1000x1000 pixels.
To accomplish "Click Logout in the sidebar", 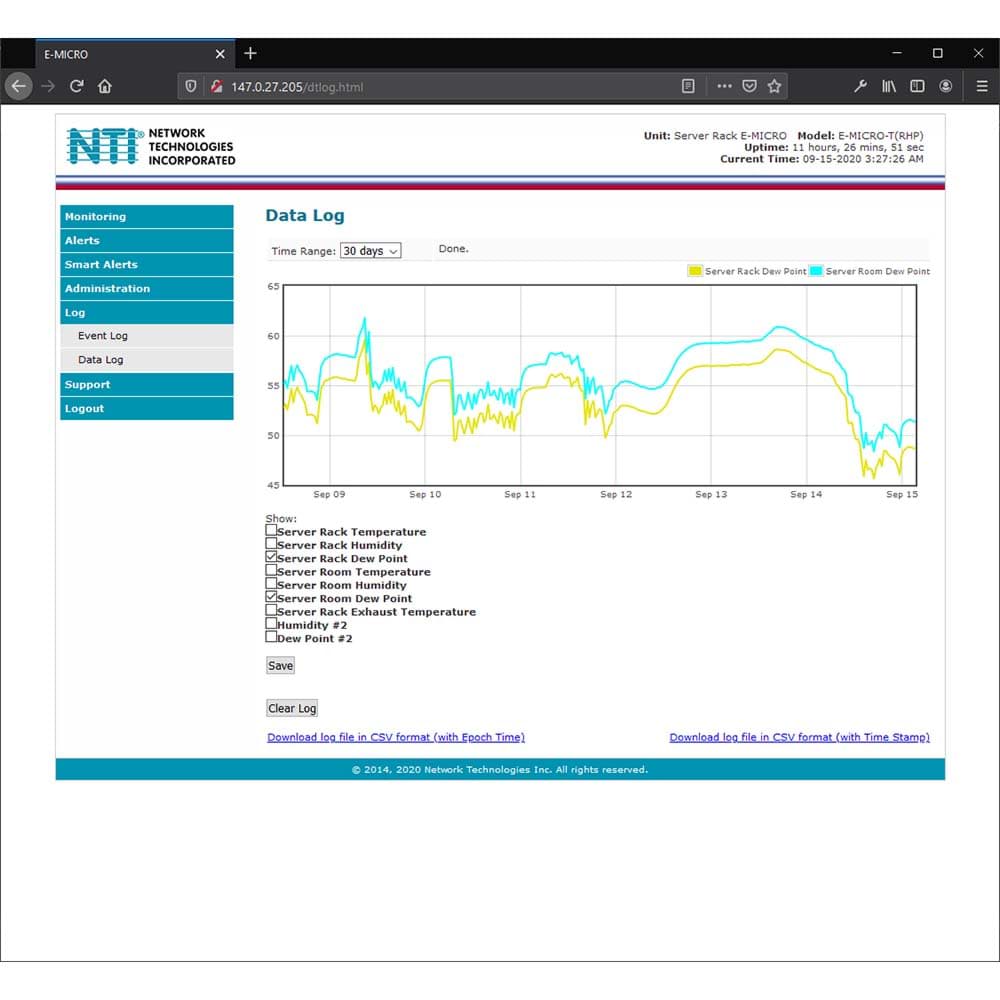I will click(147, 409).
